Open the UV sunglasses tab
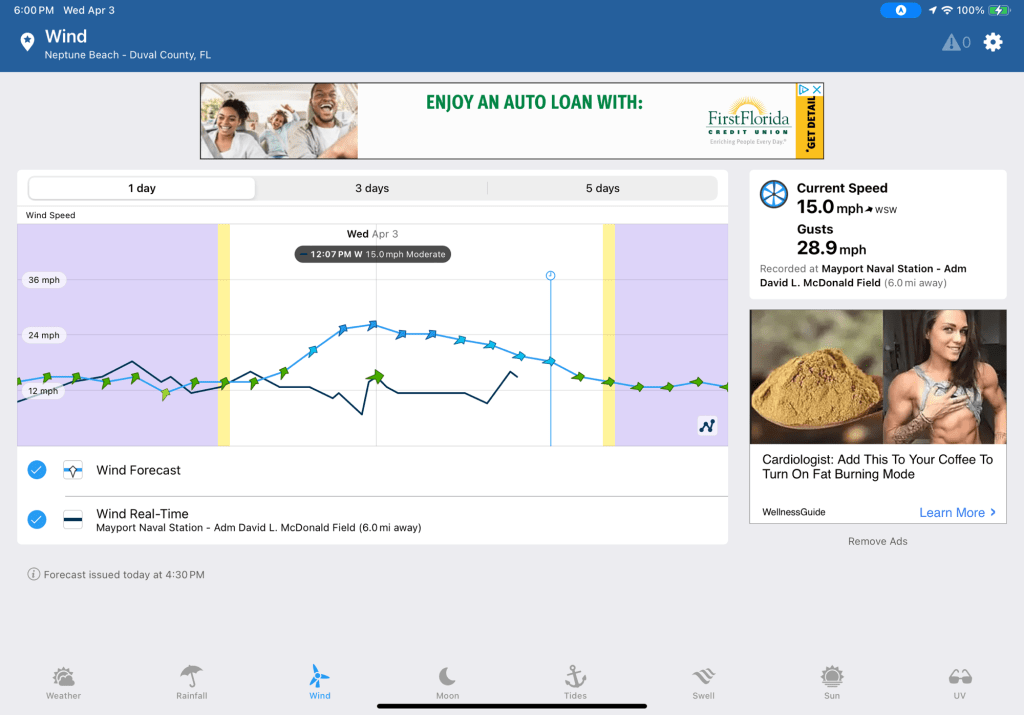Image resolution: width=1024 pixels, height=715 pixels. point(960,682)
